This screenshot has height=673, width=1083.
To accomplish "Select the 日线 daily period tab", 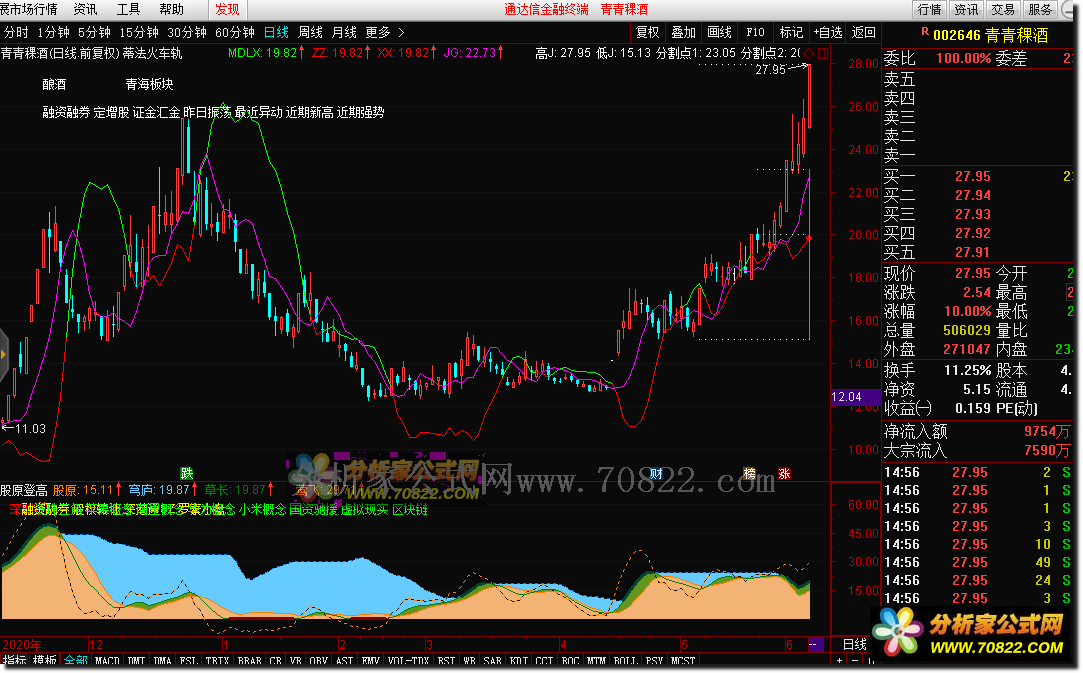I will click(276, 32).
